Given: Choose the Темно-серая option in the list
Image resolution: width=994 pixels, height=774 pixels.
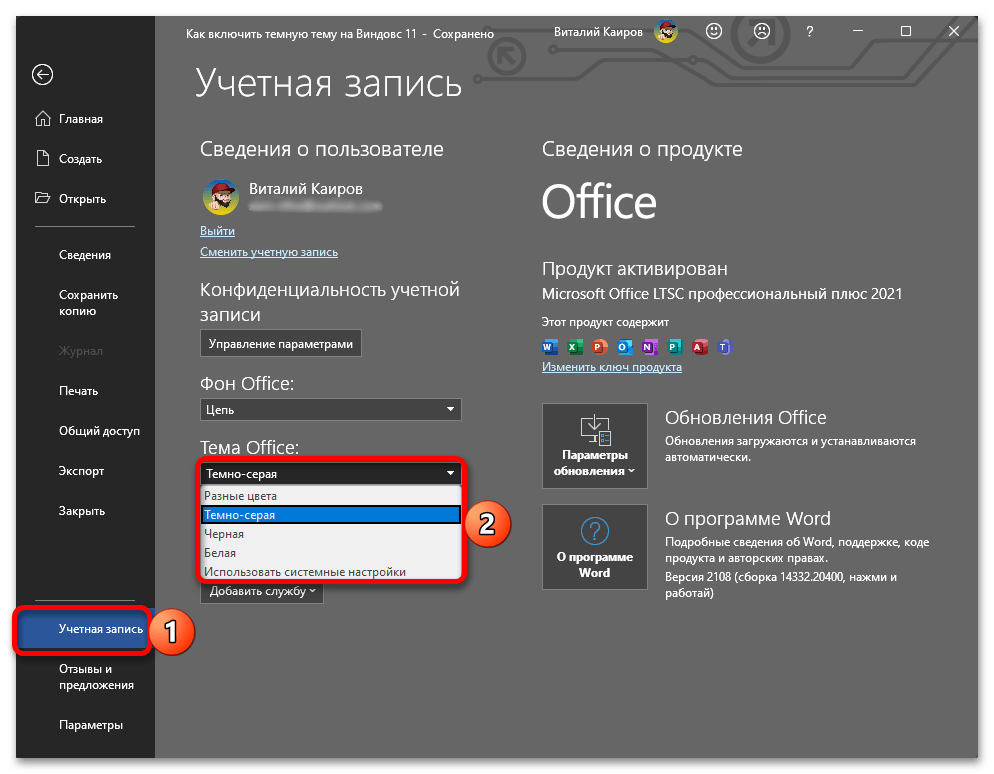Looking at the screenshot, I should pyautogui.click(x=331, y=515).
